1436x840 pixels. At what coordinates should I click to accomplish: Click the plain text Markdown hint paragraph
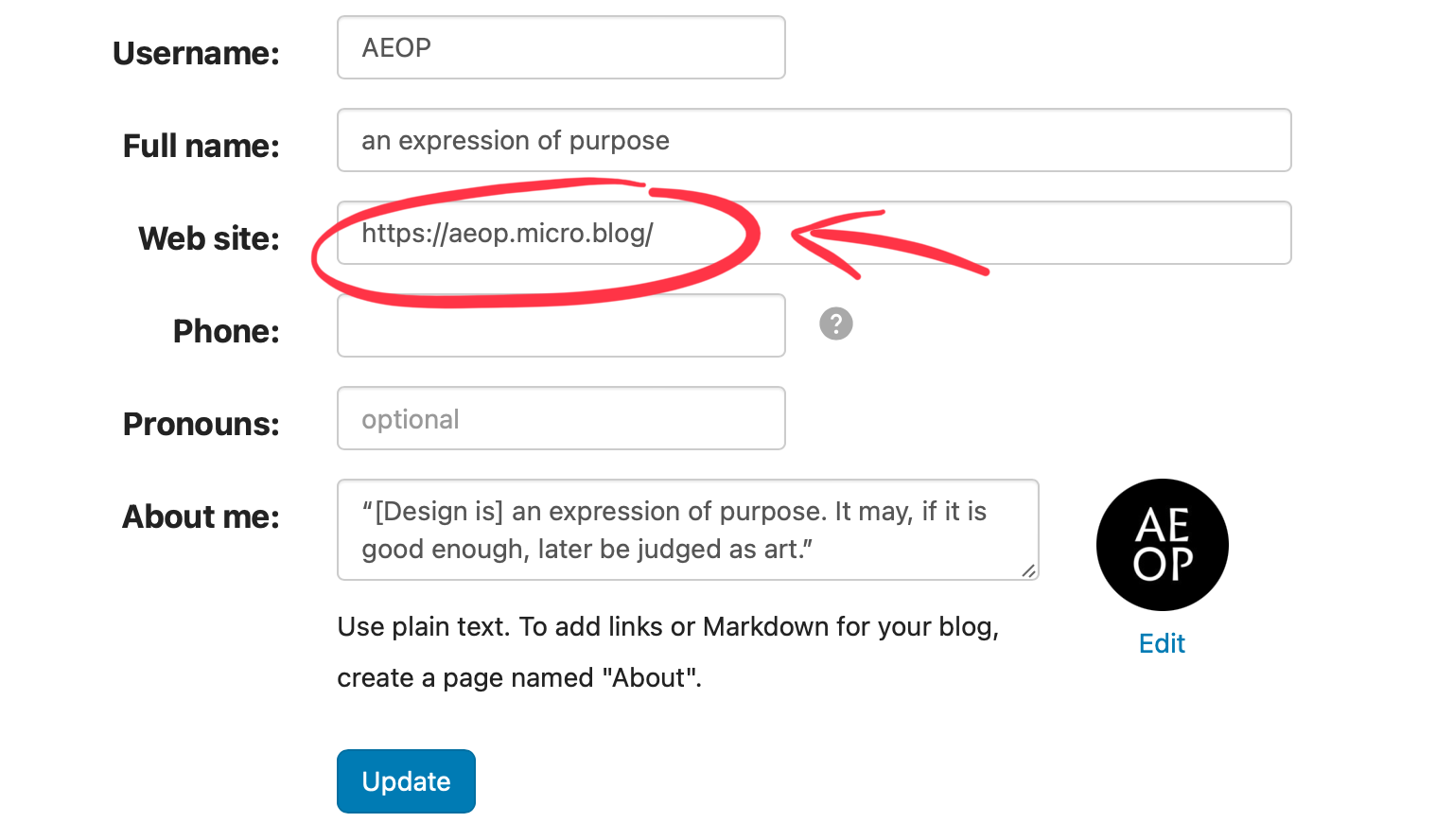[668, 652]
